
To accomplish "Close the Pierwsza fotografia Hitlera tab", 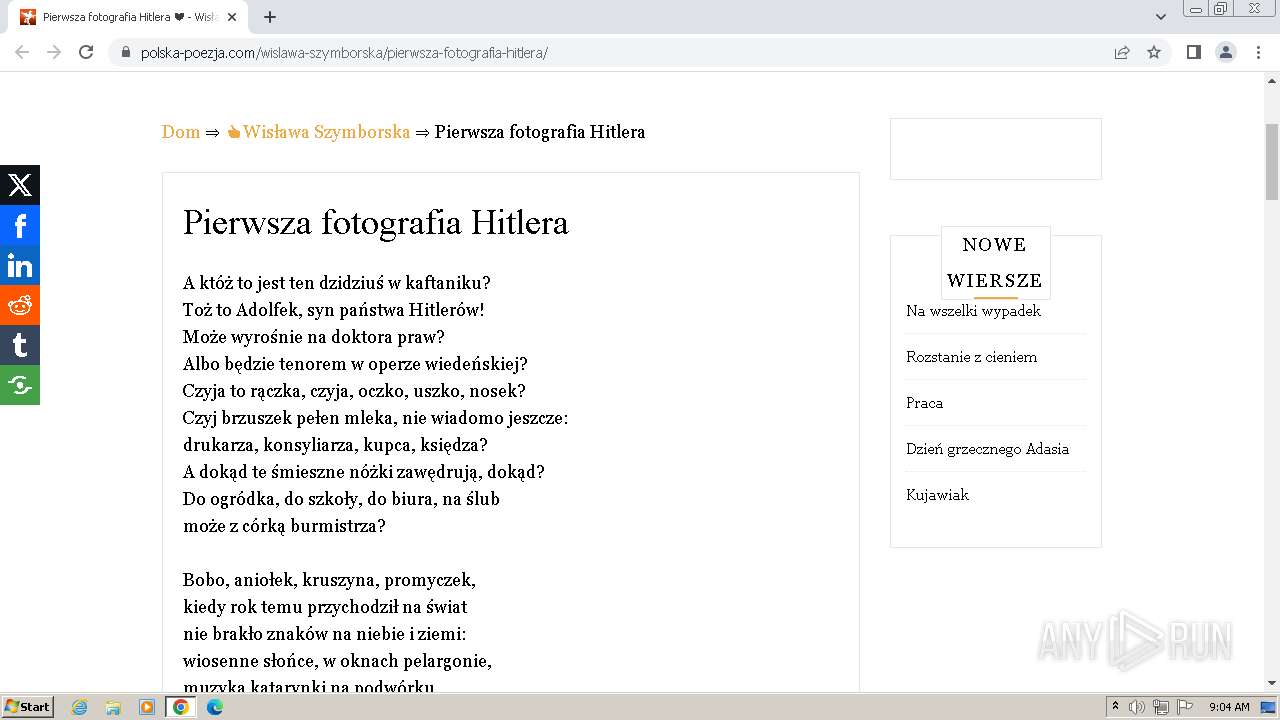I will click(x=233, y=17).
